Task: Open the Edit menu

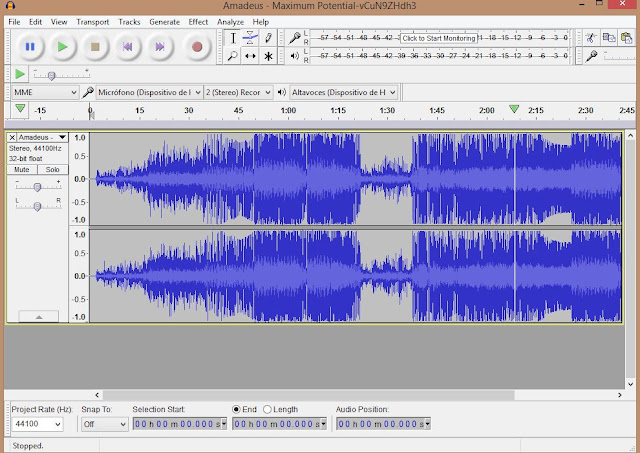Action: (36, 22)
